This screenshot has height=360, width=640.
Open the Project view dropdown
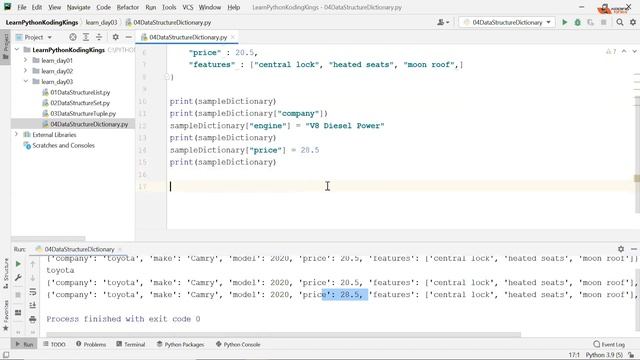tap(34, 37)
